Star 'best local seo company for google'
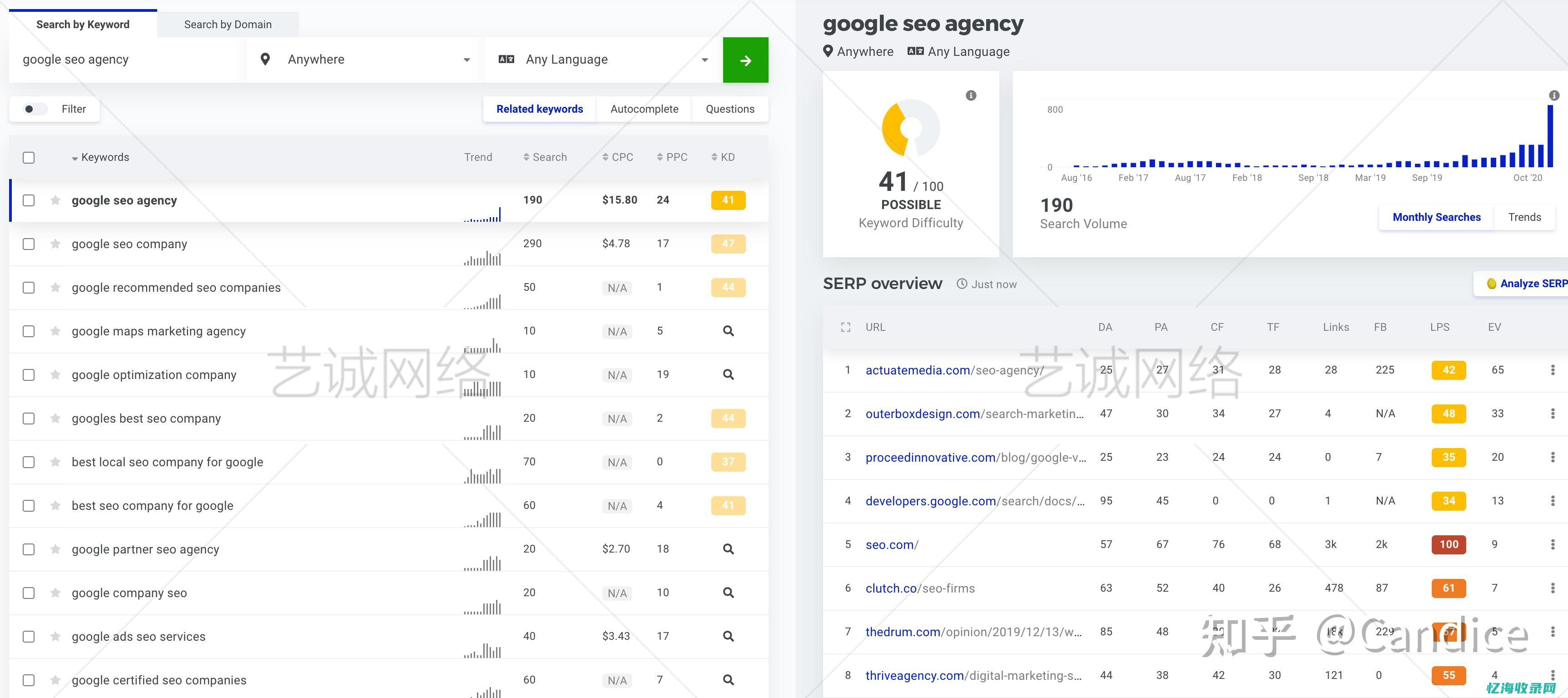 (x=55, y=462)
